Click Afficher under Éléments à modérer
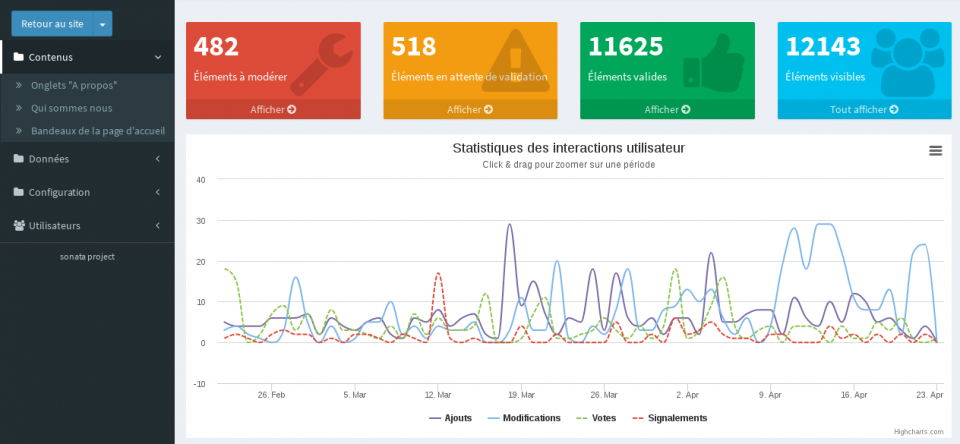 pos(273,109)
